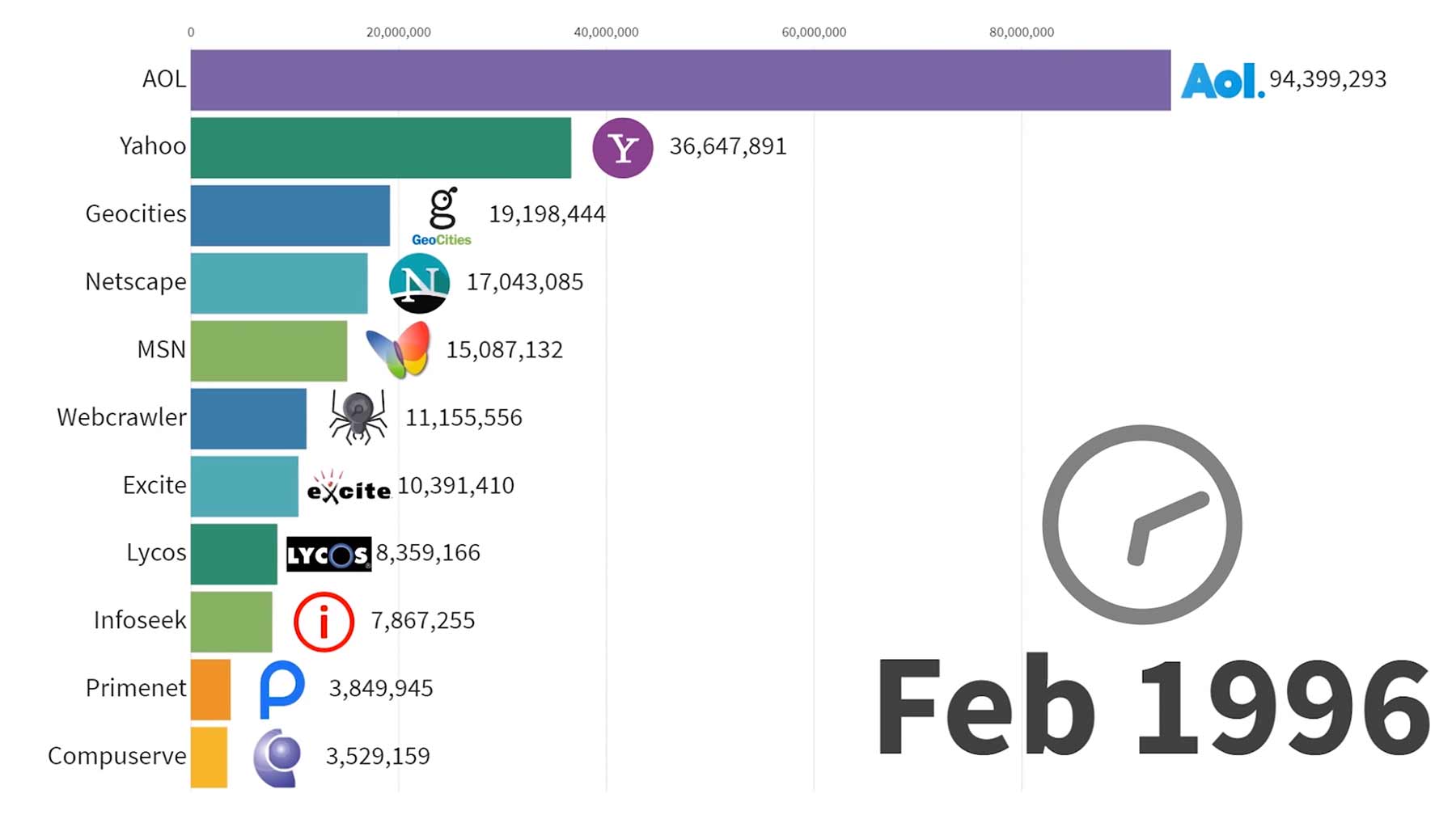Click the Compuserve row label
This screenshot has height=819, width=1456.
point(117,756)
